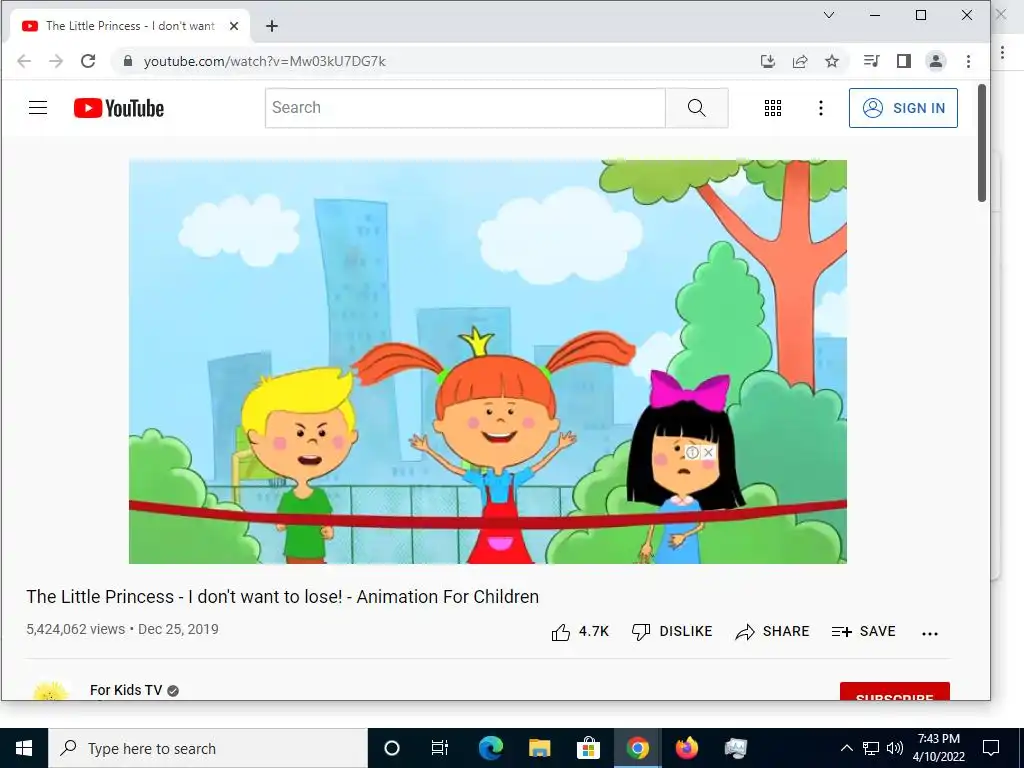The width and height of the screenshot is (1024, 768).
Task: Open the For Kids TV channel
Action: click(x=126, y=690)
